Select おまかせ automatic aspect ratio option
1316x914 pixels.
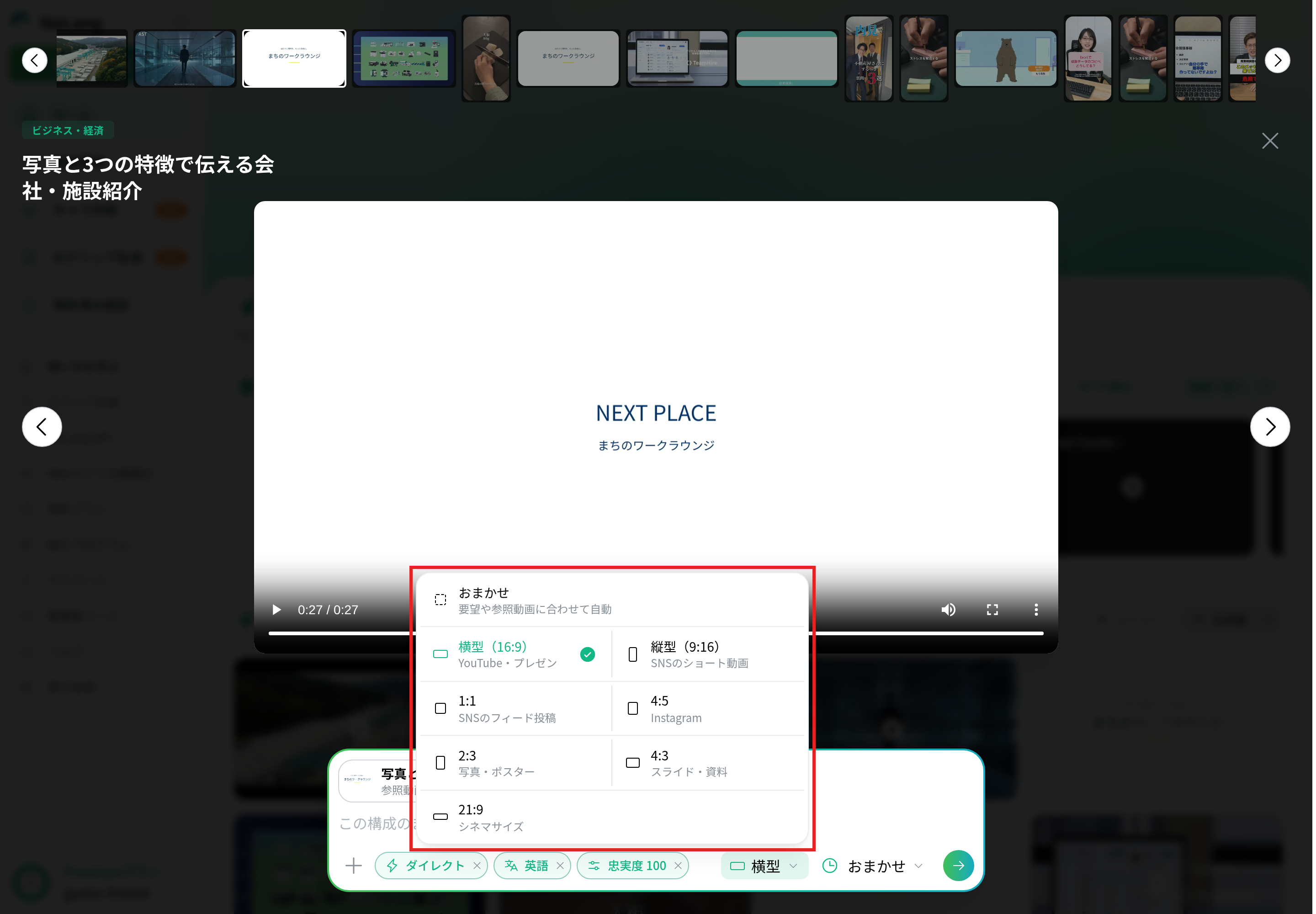[x=611, y=600]
